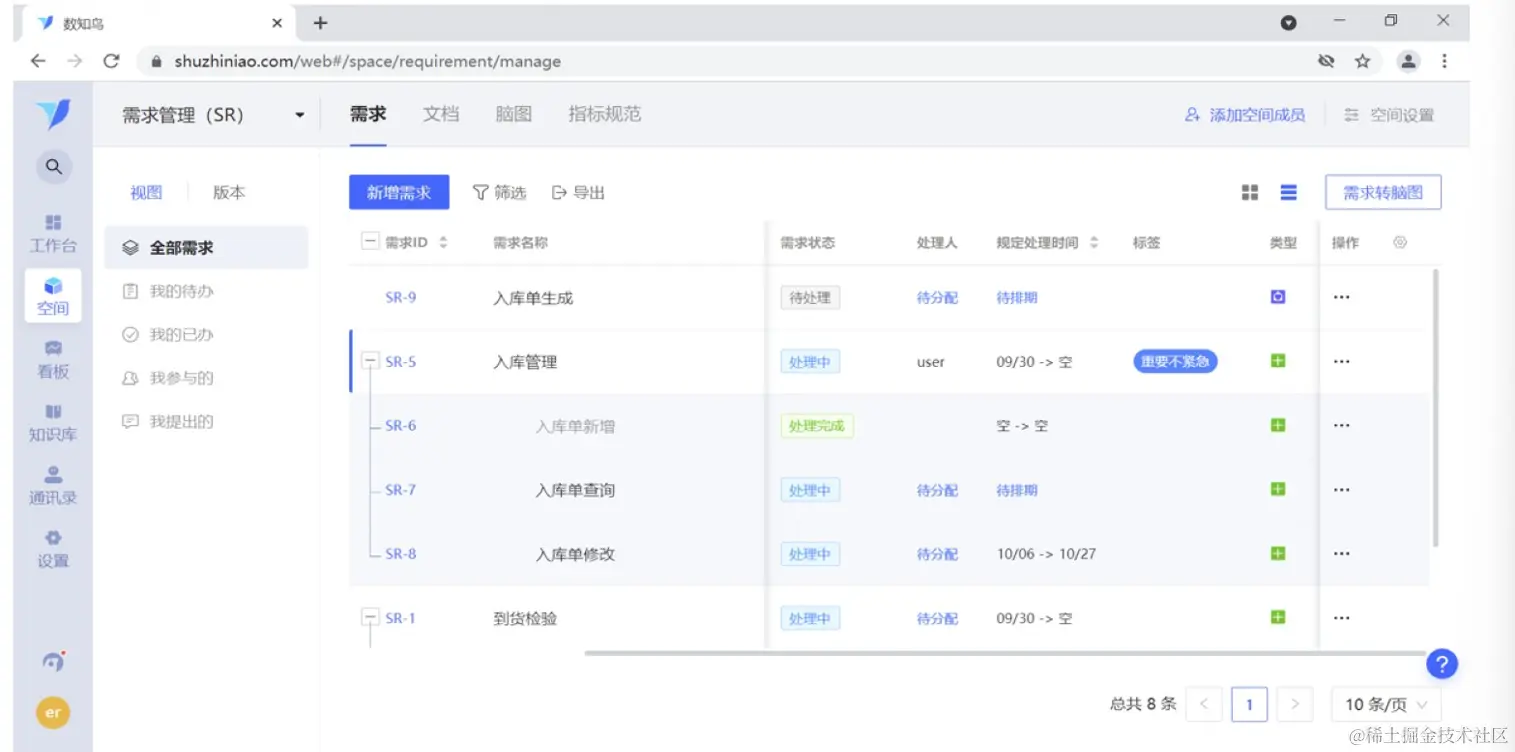The image size is (1515, 752).
Task: Switch to card grid view
Action: 1250,192
